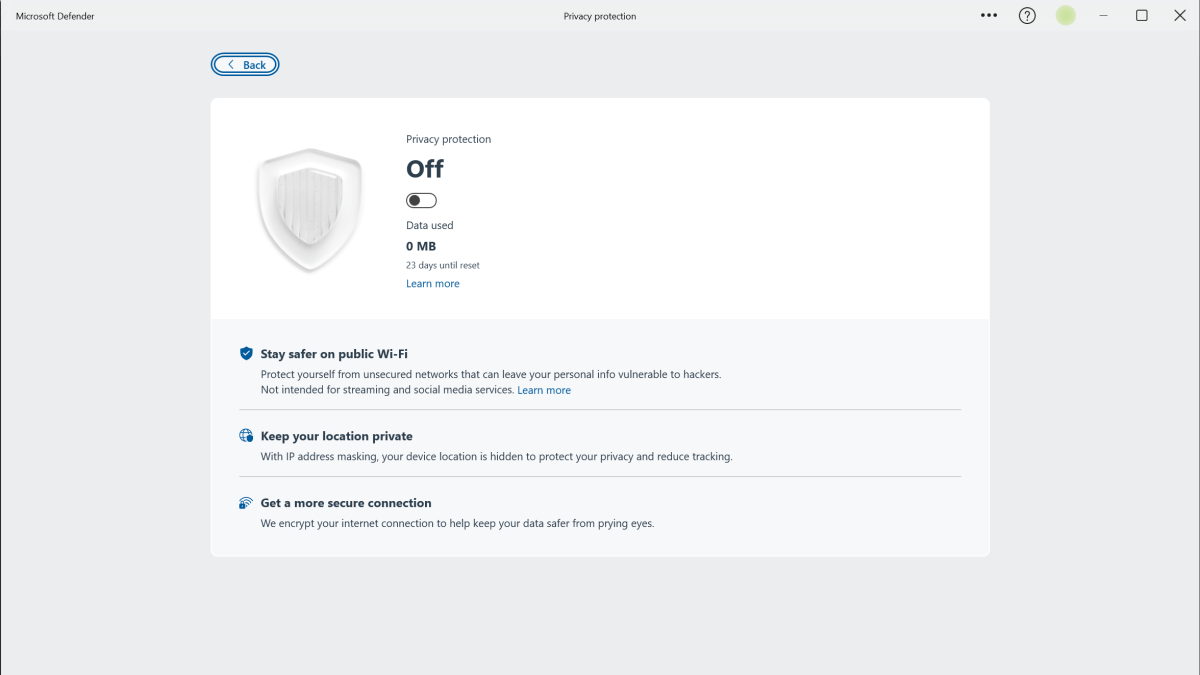Toggle Privacy protection switch on

[x=421, y=201]
